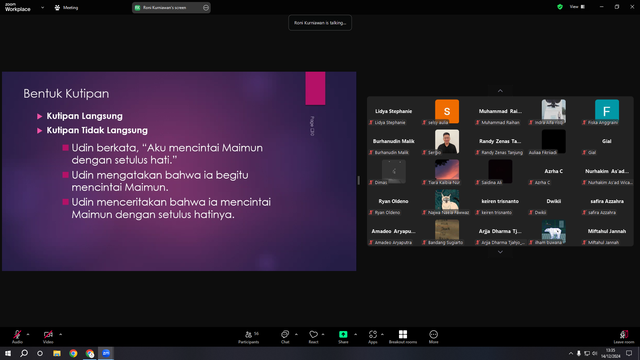Switch to Zoom app icon in taskbar
Viewport: 640px width, 360px height.
click(106, 353)
